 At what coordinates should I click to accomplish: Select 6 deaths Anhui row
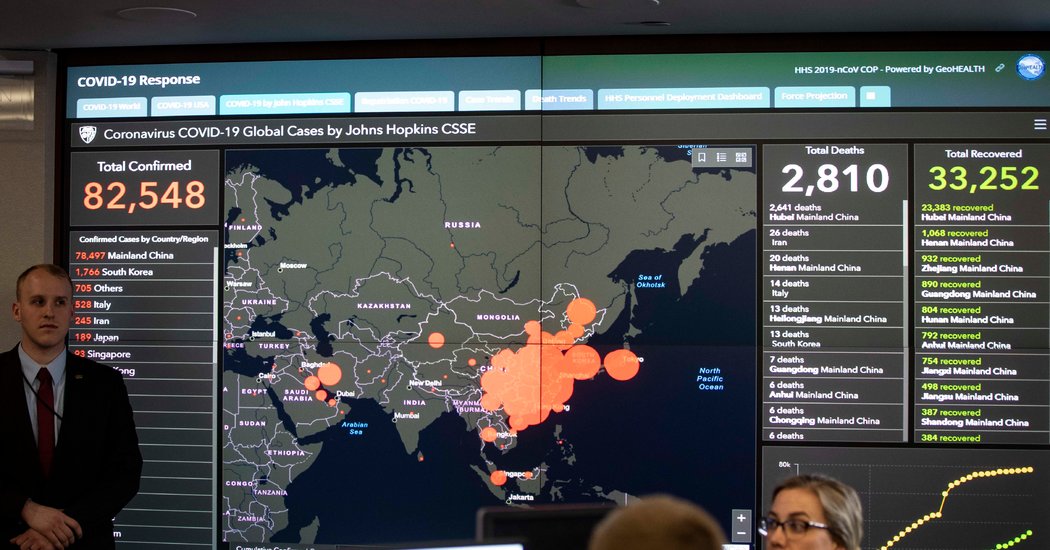coord(833,390)
